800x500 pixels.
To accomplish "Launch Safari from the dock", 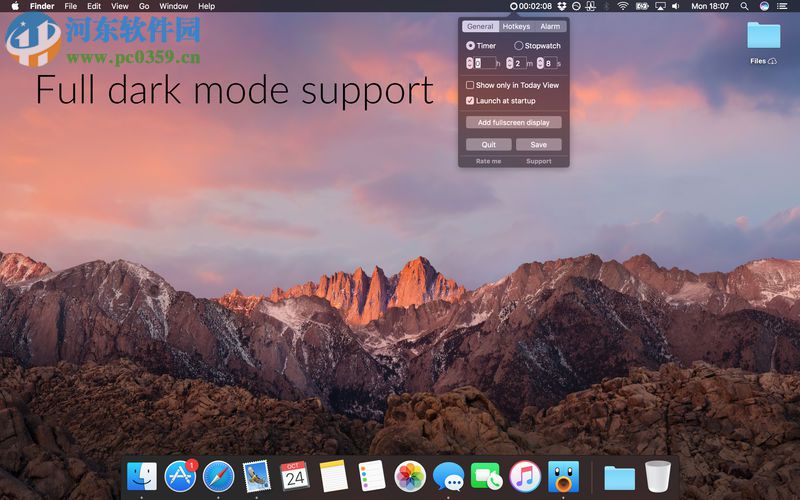I will 218,476.
